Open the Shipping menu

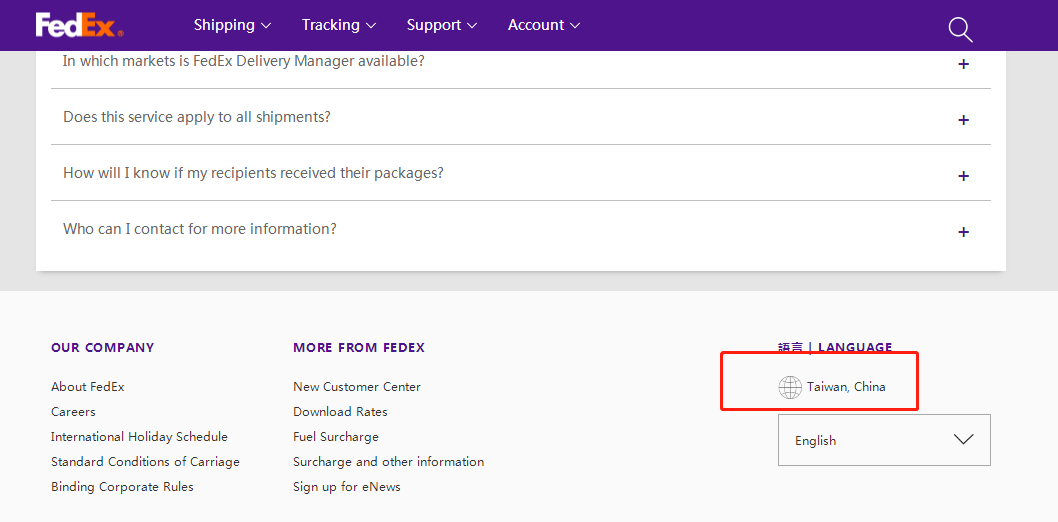[x=232, y=25]
